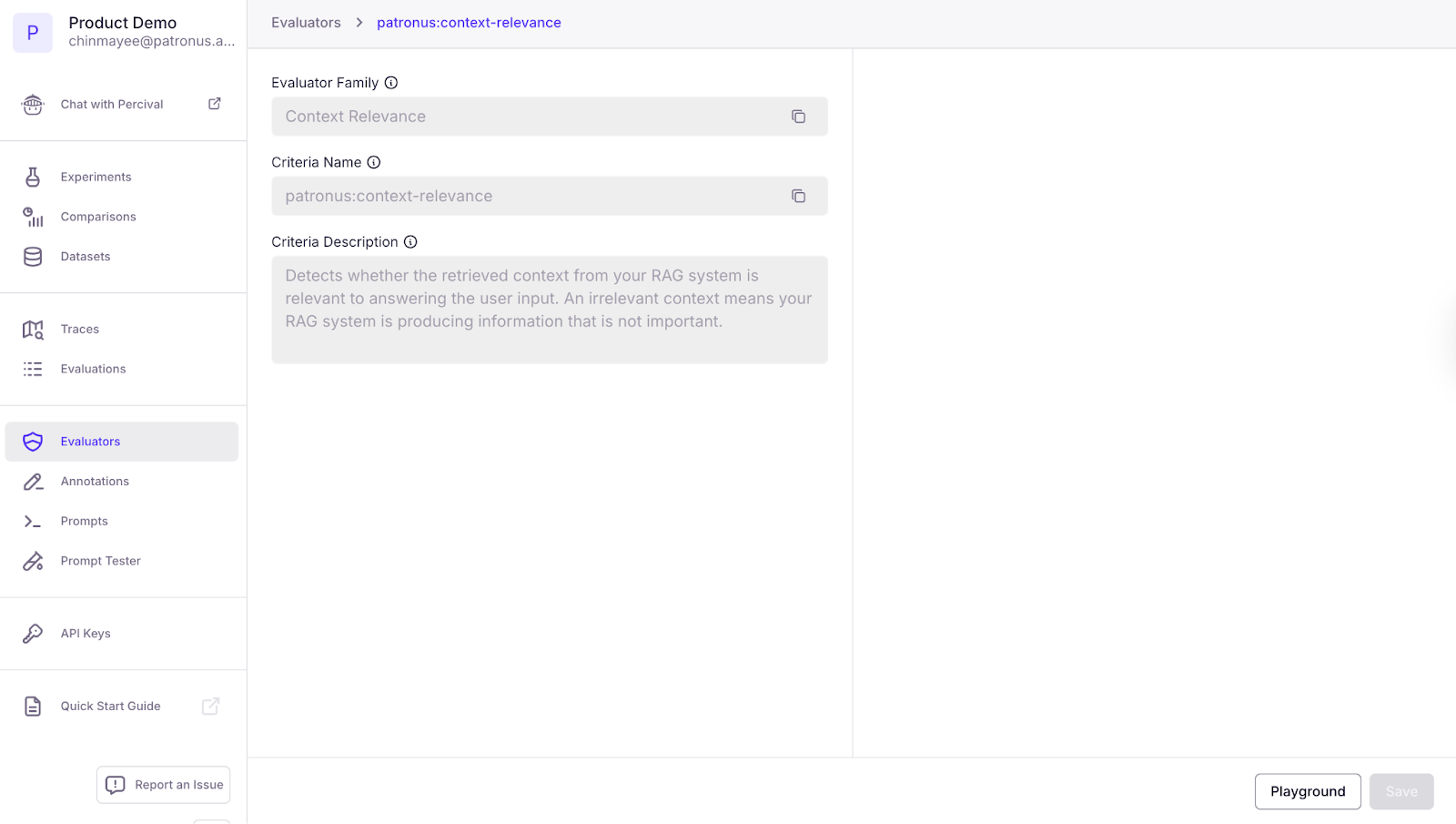This screenshot has width=1456, height=824.
Task: Click the Product Demo workspace avatar
Action: coord(33,33)
